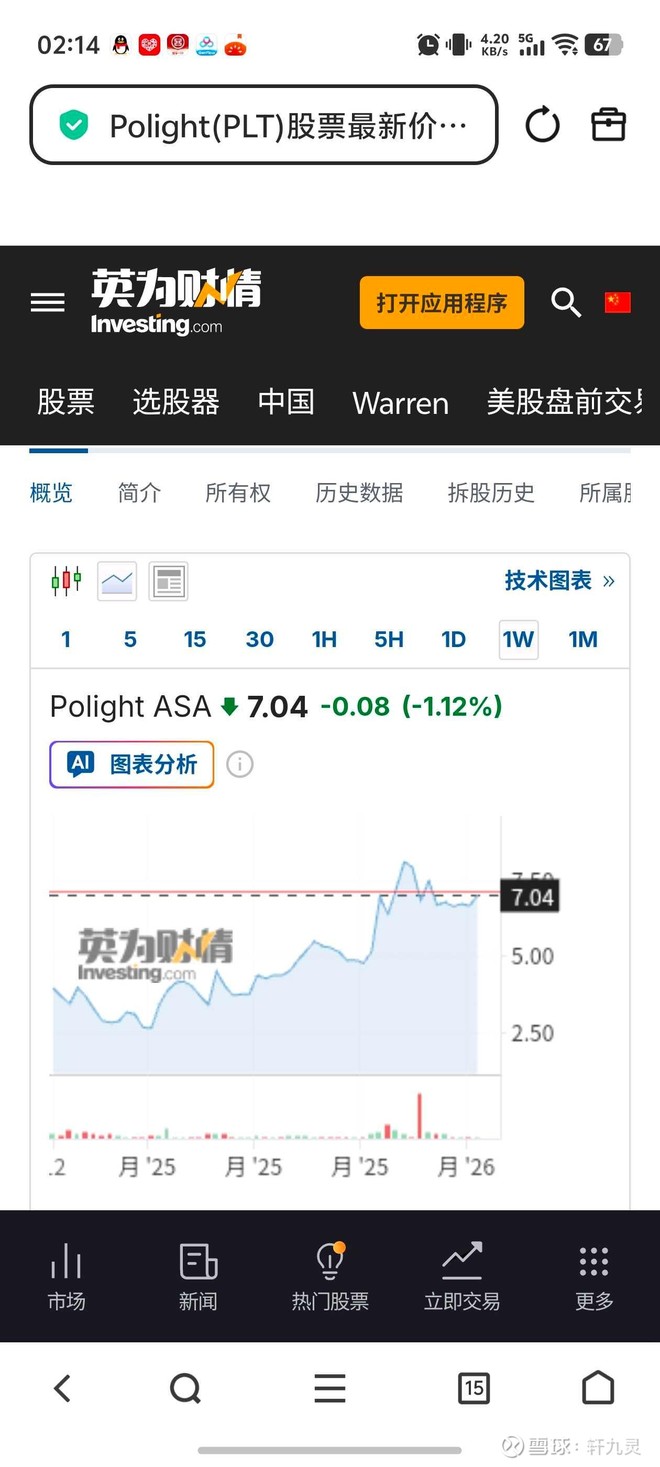Open Investing.com search with the magnifier icon
The image size is (660, 1467).
click(566, 302)
